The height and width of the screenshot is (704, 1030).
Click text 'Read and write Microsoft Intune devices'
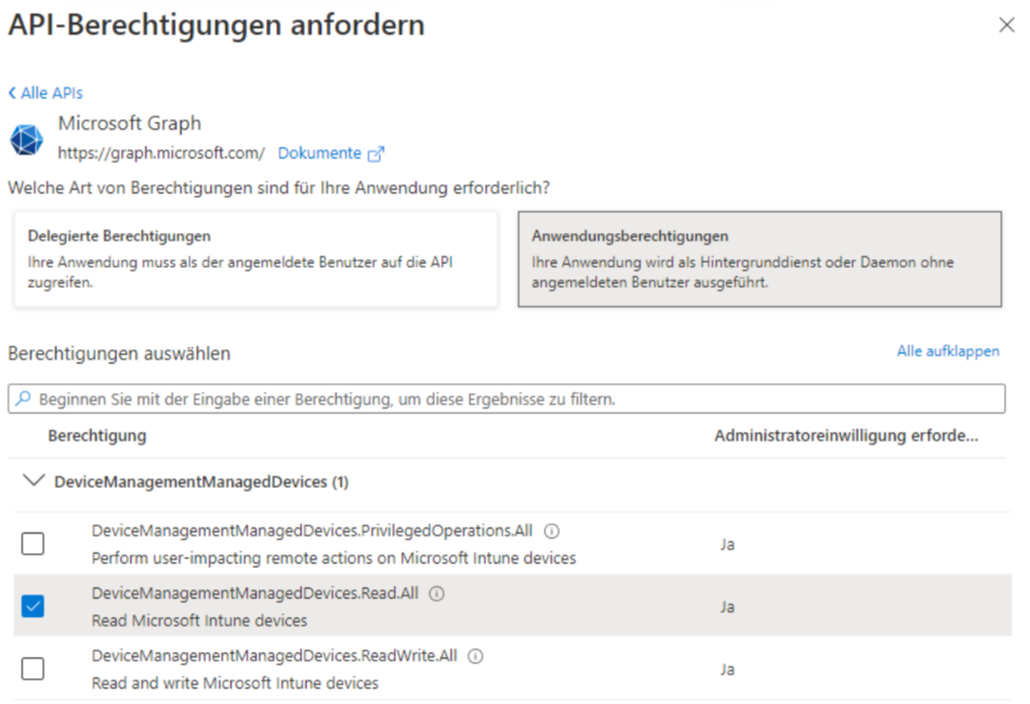pyautogui.click(x=235, y=683)
